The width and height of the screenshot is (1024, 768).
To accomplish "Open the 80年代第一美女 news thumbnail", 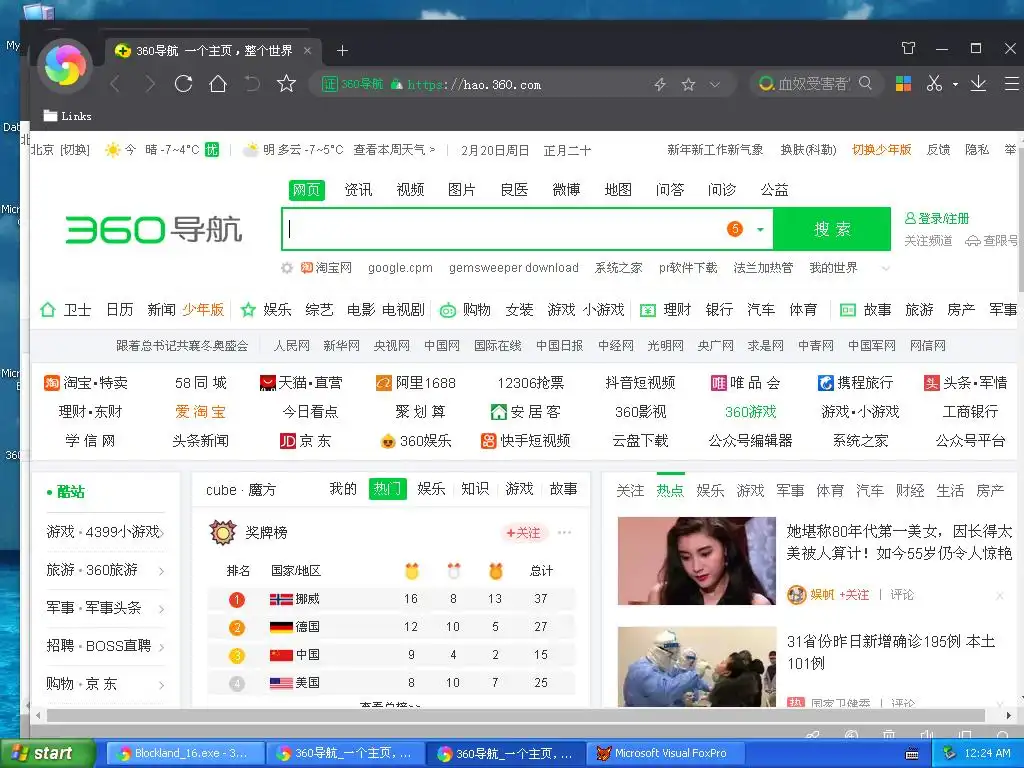I will 697,561.
